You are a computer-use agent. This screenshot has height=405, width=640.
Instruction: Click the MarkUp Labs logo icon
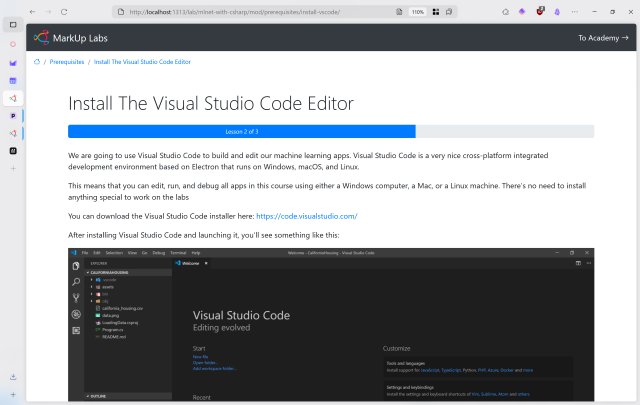(x=41, y=38)
